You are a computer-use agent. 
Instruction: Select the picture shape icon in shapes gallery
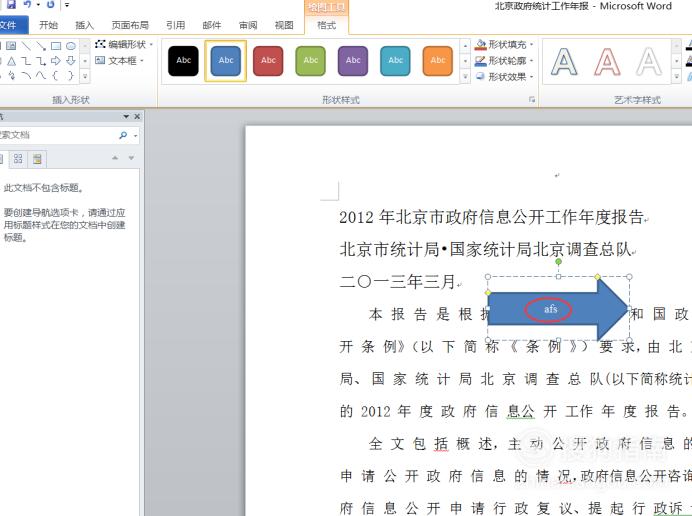coord(11,45)
